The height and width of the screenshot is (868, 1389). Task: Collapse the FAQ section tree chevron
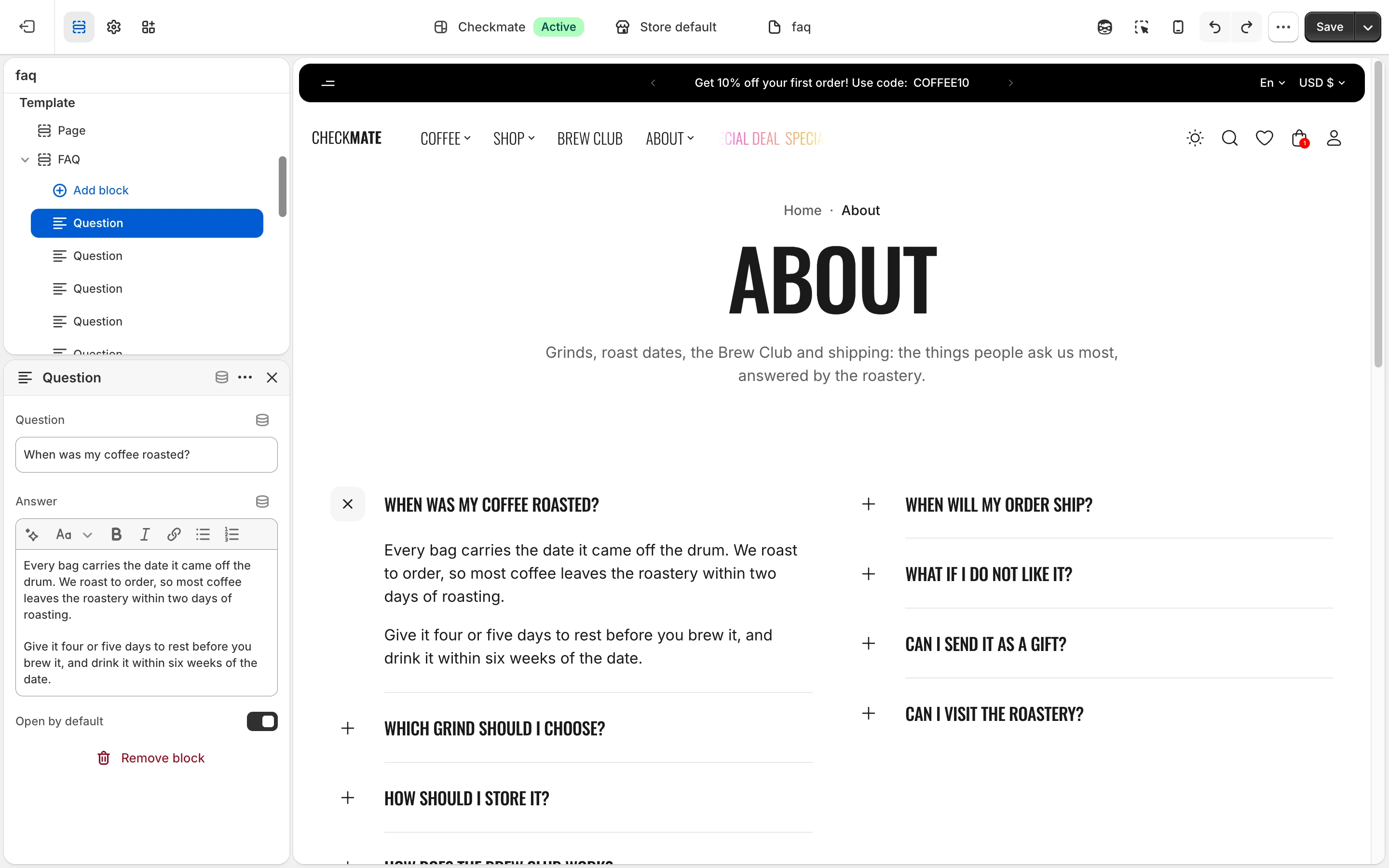25,160
